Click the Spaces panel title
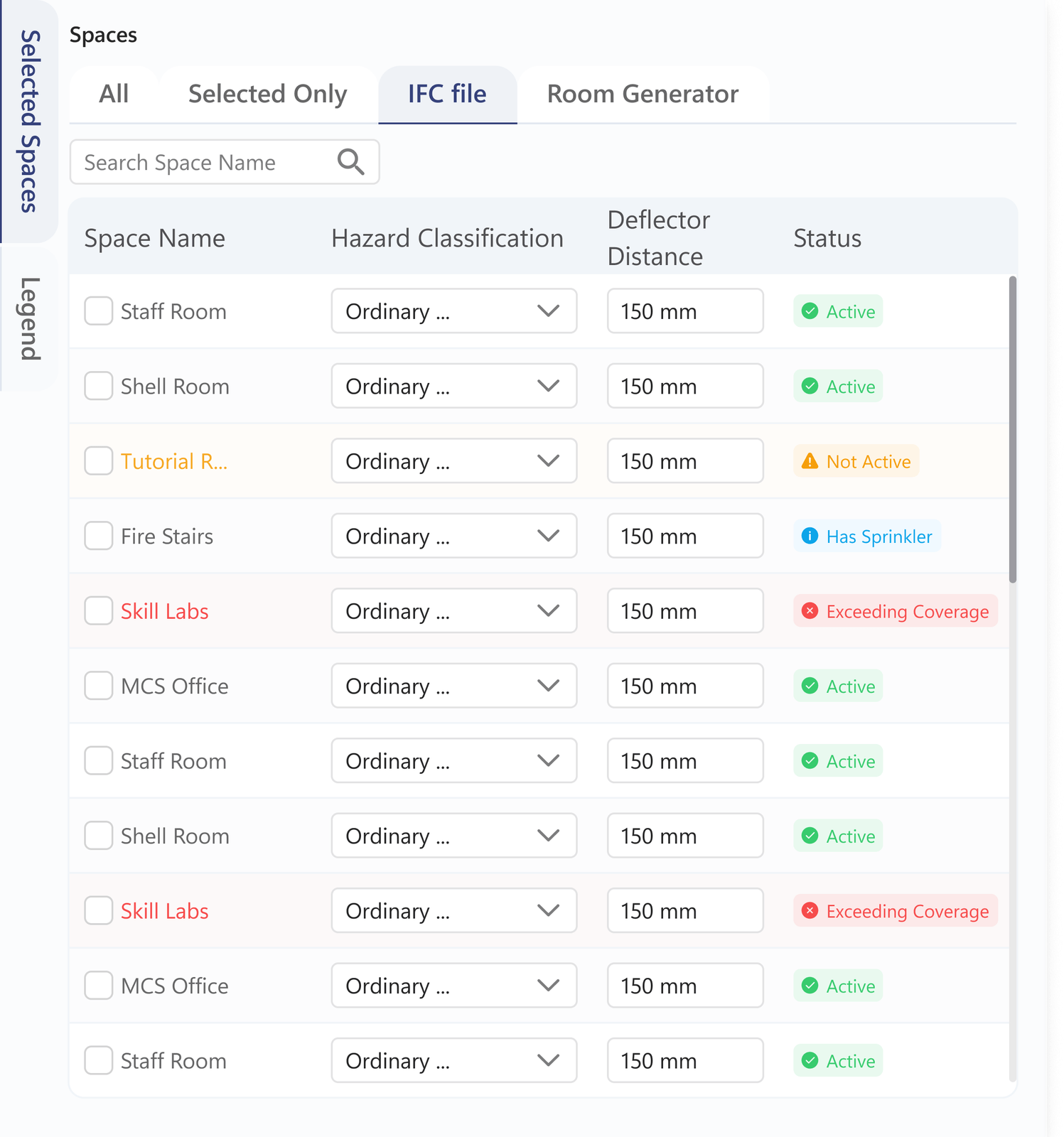This screenshot has width=1064, height=1137. tap(103, 35)
